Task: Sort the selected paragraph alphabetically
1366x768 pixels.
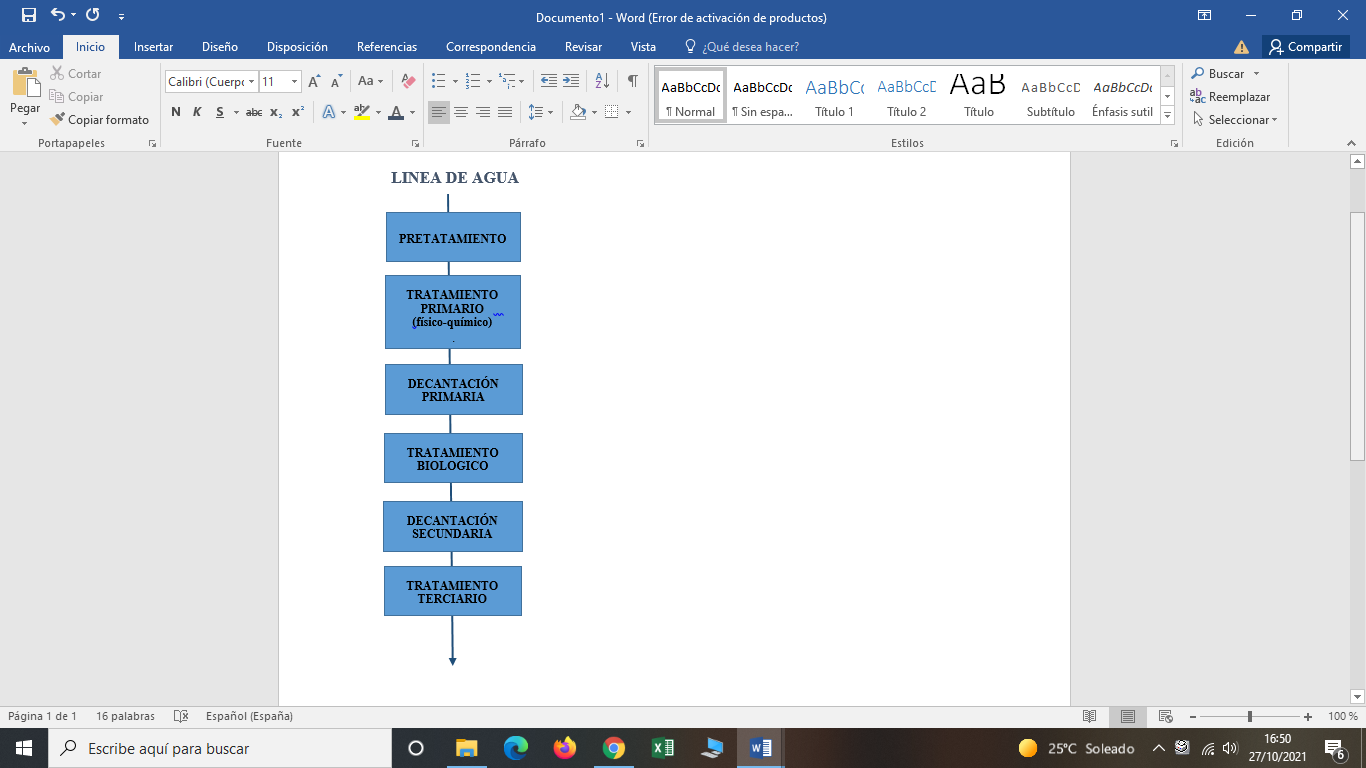Action: (x=602, y=81)
